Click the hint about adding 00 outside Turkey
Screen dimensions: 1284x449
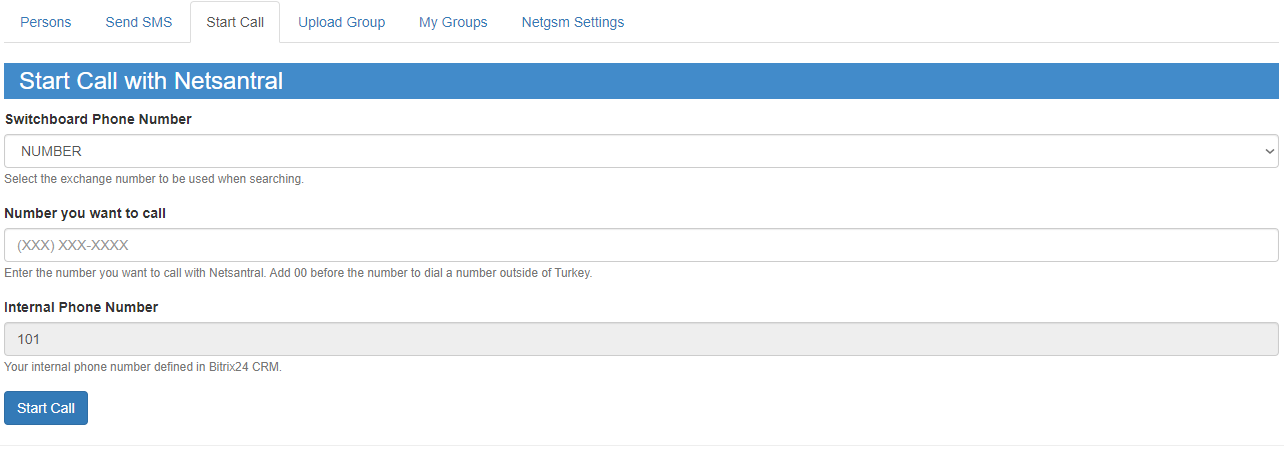point(298,273)
